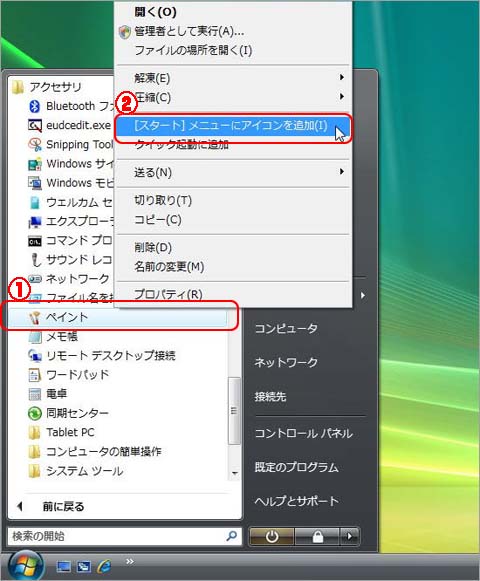Open ヘルプとサポート

(x=297, y=502)
